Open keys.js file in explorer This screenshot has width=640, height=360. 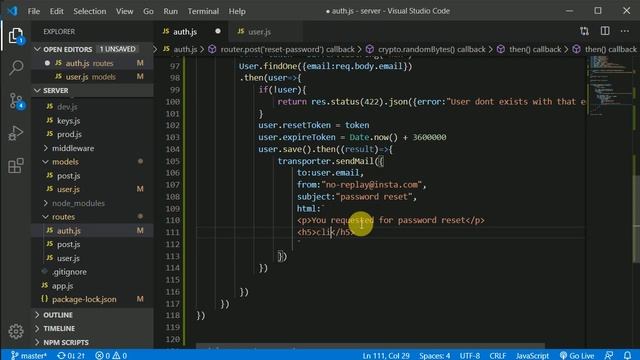(92, 120)
